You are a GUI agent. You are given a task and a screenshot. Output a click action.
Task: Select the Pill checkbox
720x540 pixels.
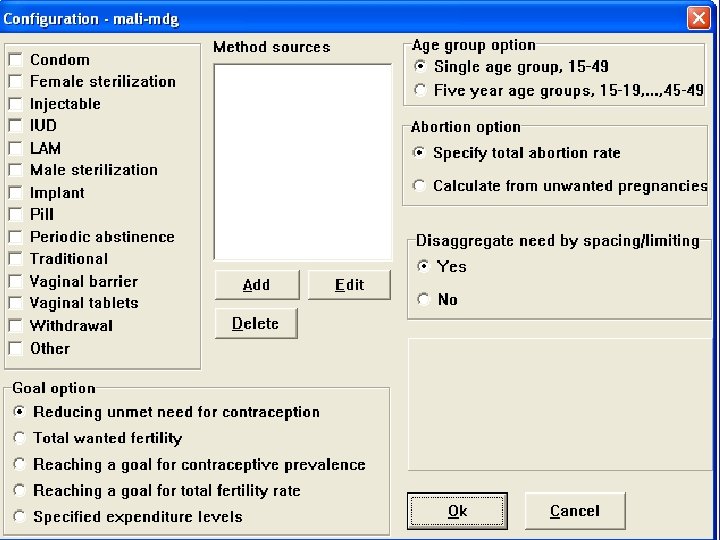click(x=16, y=215)
